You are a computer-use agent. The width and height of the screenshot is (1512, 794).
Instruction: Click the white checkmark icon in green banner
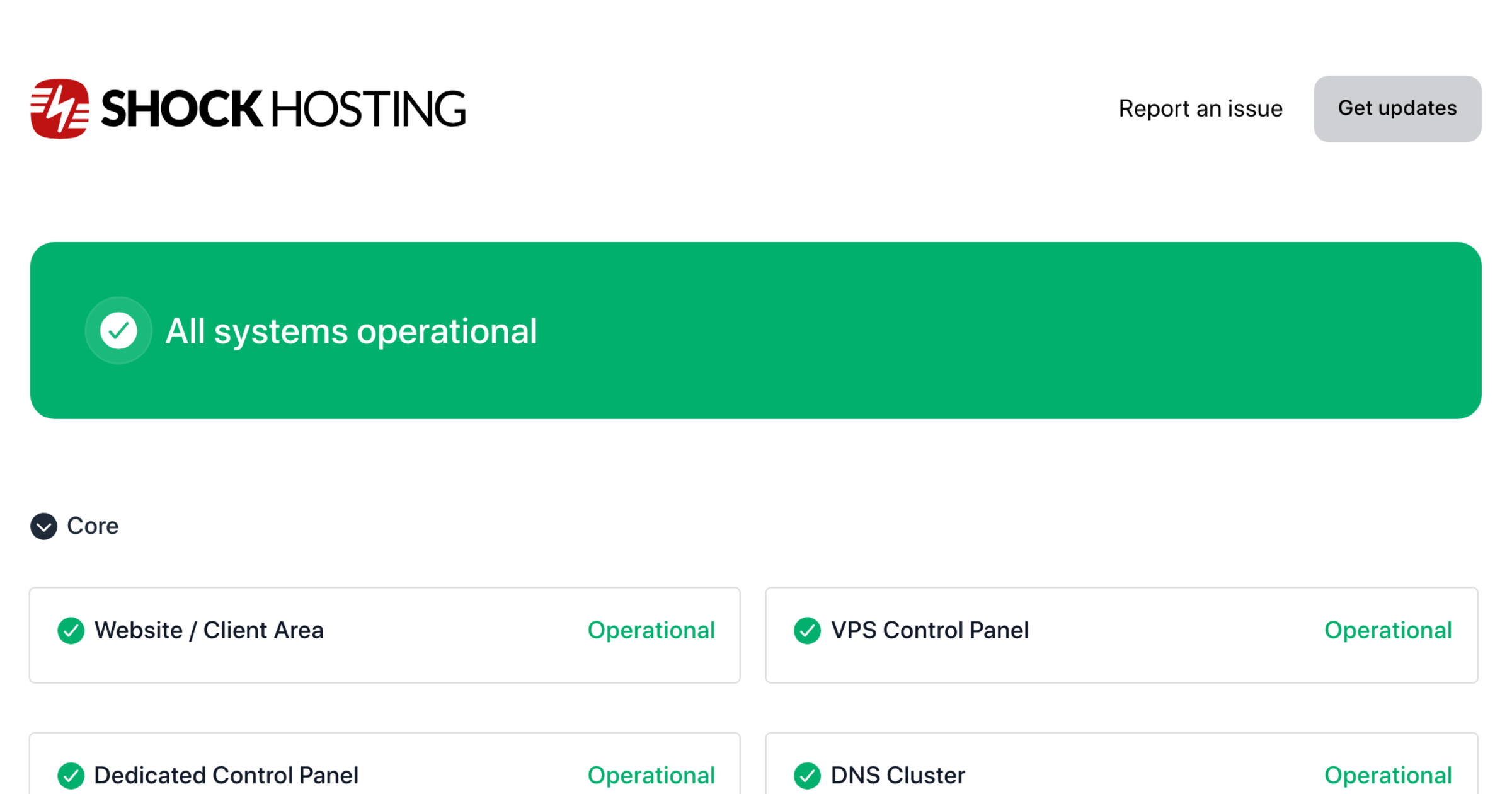pos(118,330)
